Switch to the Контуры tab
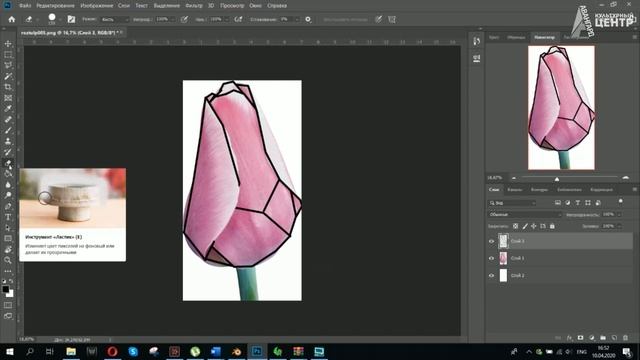This screenshot has width=640, height=360. click(x=539, y=190)
